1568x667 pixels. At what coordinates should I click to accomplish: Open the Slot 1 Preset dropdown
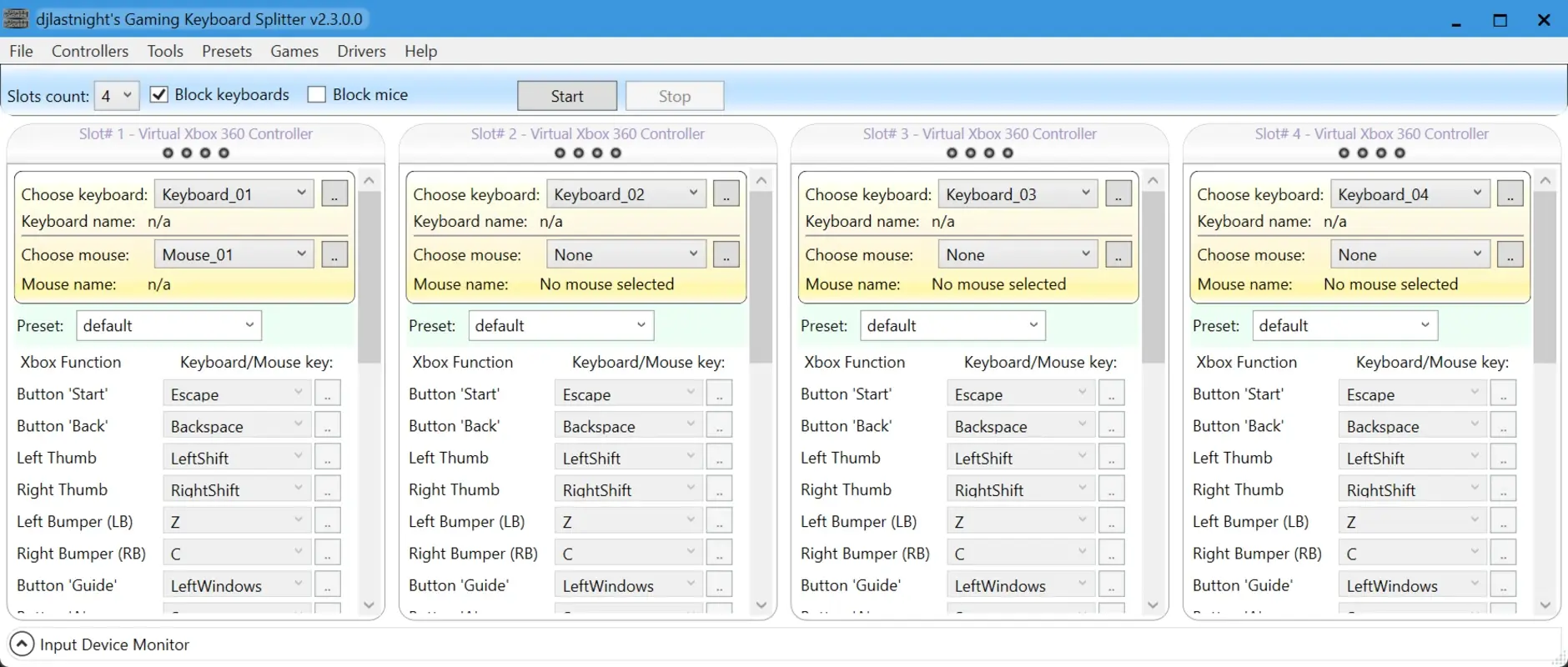click(168, 326)
